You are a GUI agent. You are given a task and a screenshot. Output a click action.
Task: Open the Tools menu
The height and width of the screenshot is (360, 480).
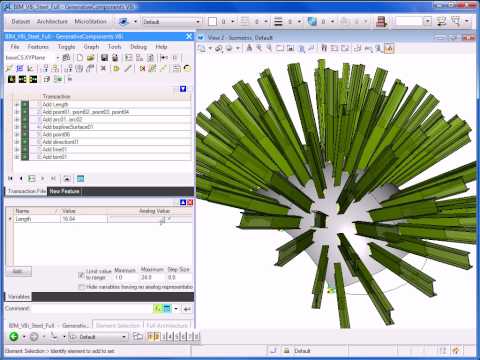point(114,47)
